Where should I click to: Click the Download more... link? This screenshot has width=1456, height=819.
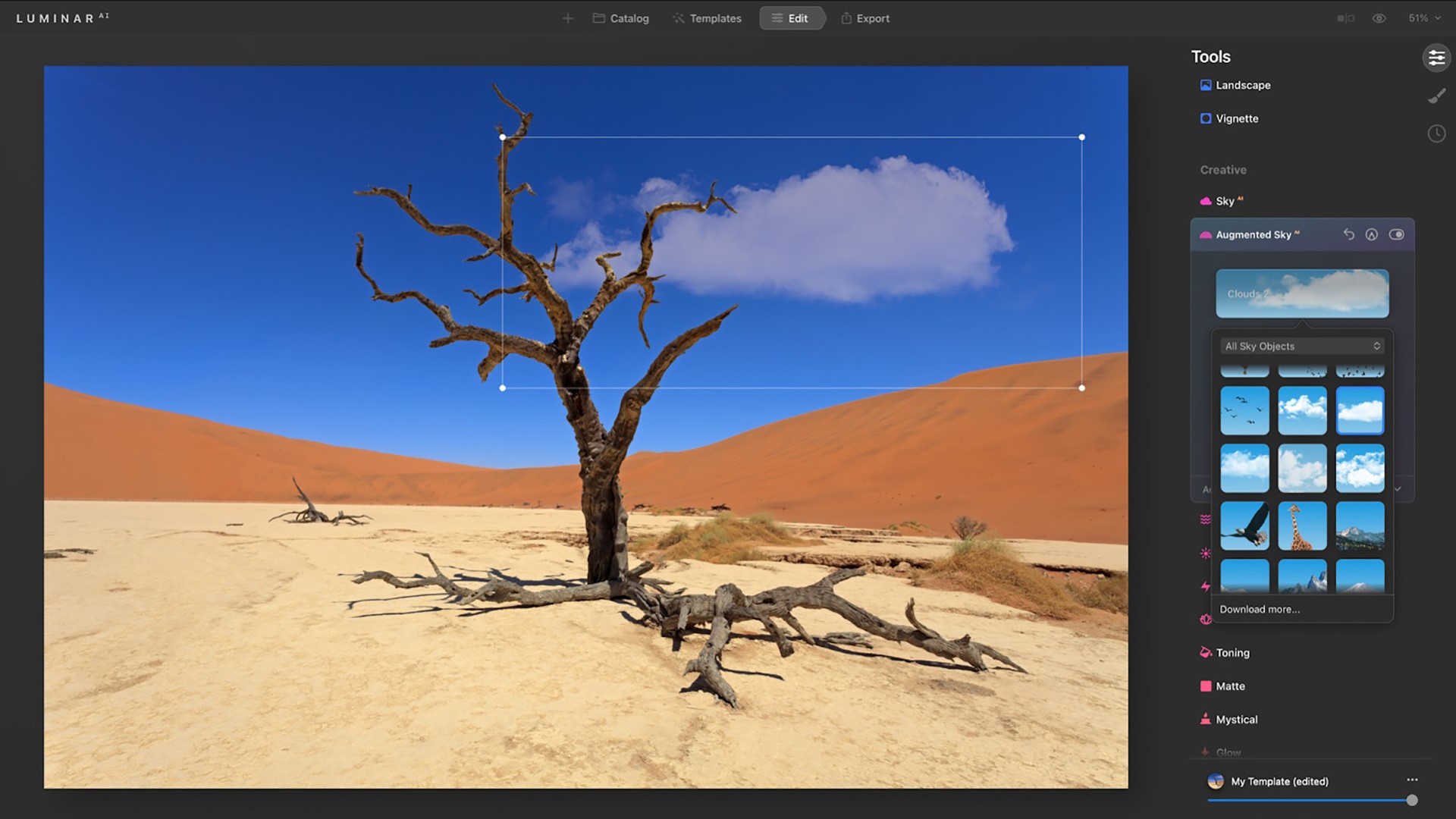(x=1259, y=609)
